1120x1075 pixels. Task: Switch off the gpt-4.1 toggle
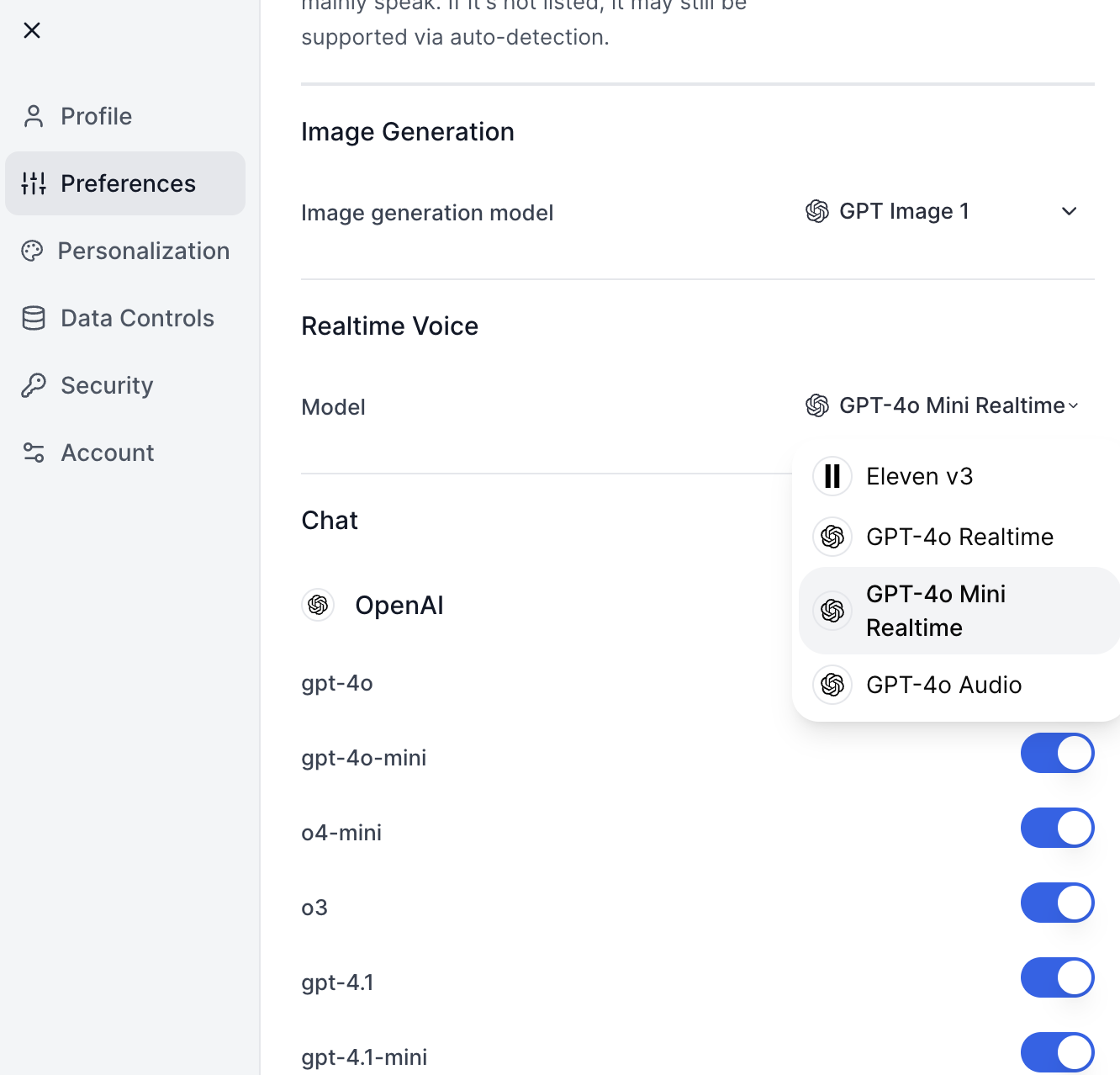click(x=1057, y=977)
